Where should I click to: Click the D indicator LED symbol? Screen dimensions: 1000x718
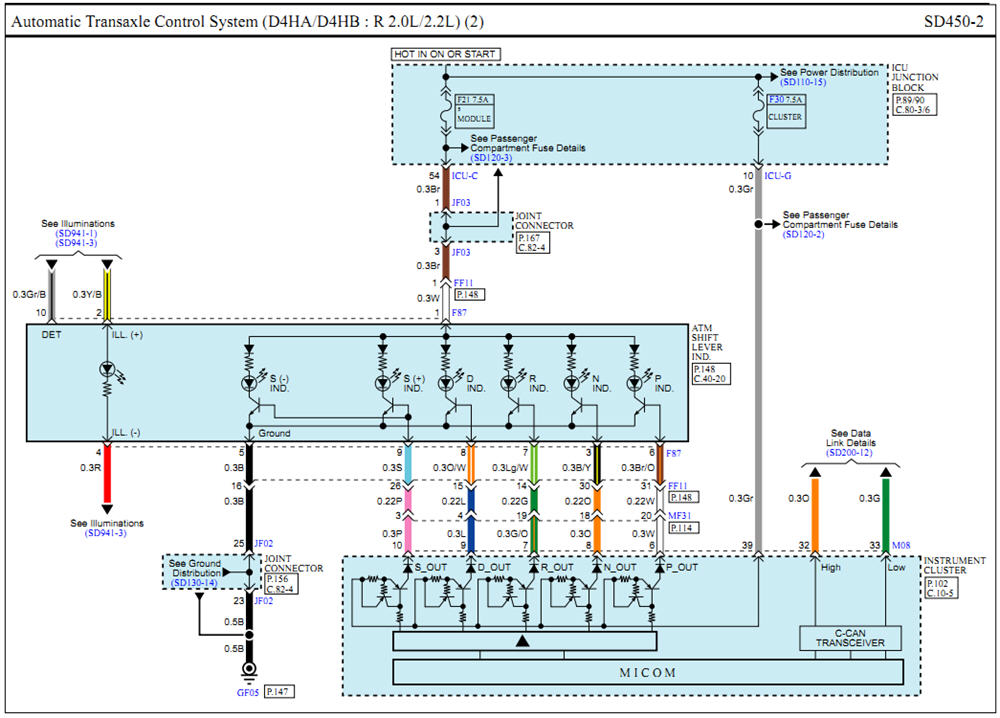click(x=446, y=383)
